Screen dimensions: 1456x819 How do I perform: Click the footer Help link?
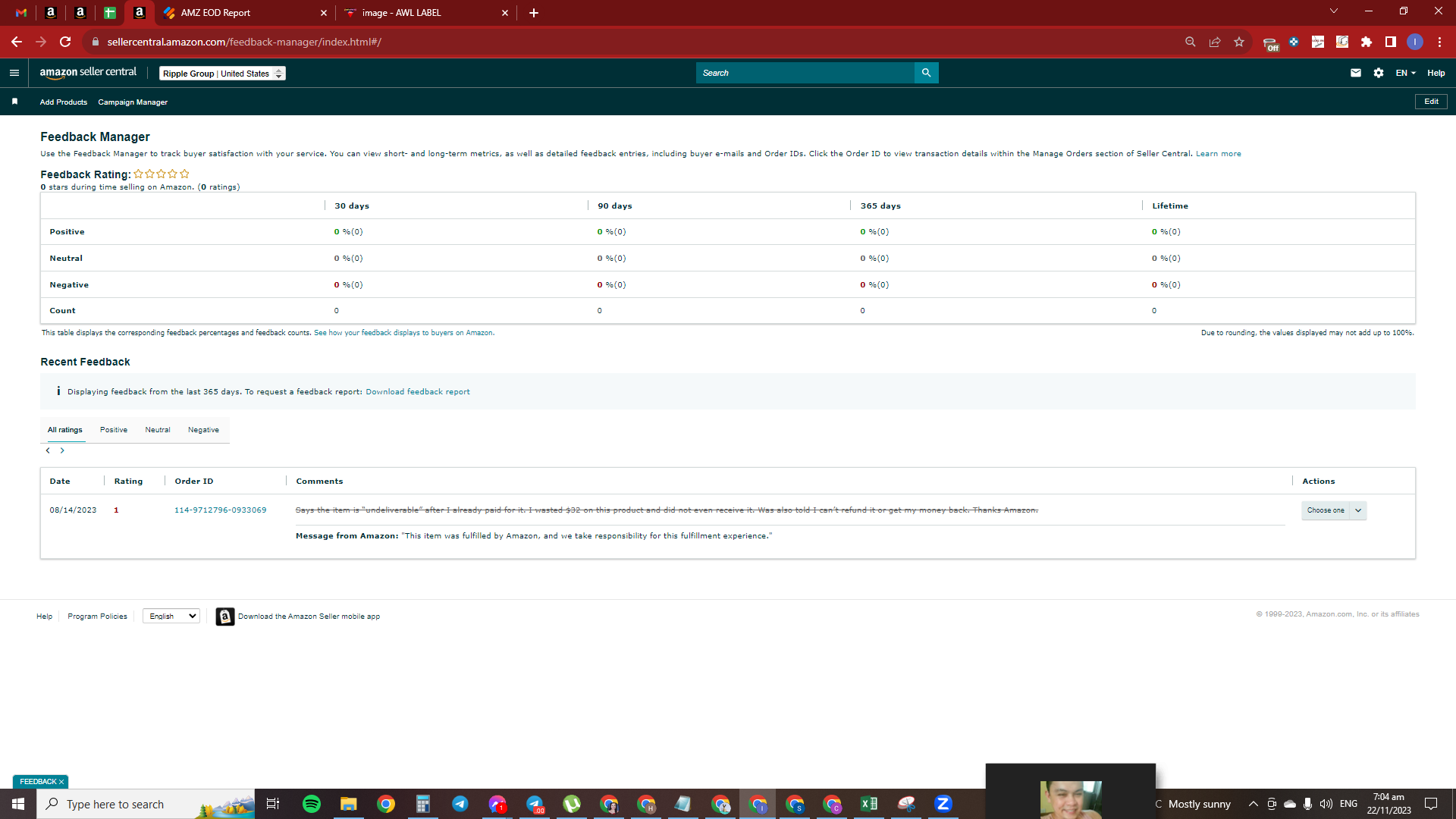[45, 617]
